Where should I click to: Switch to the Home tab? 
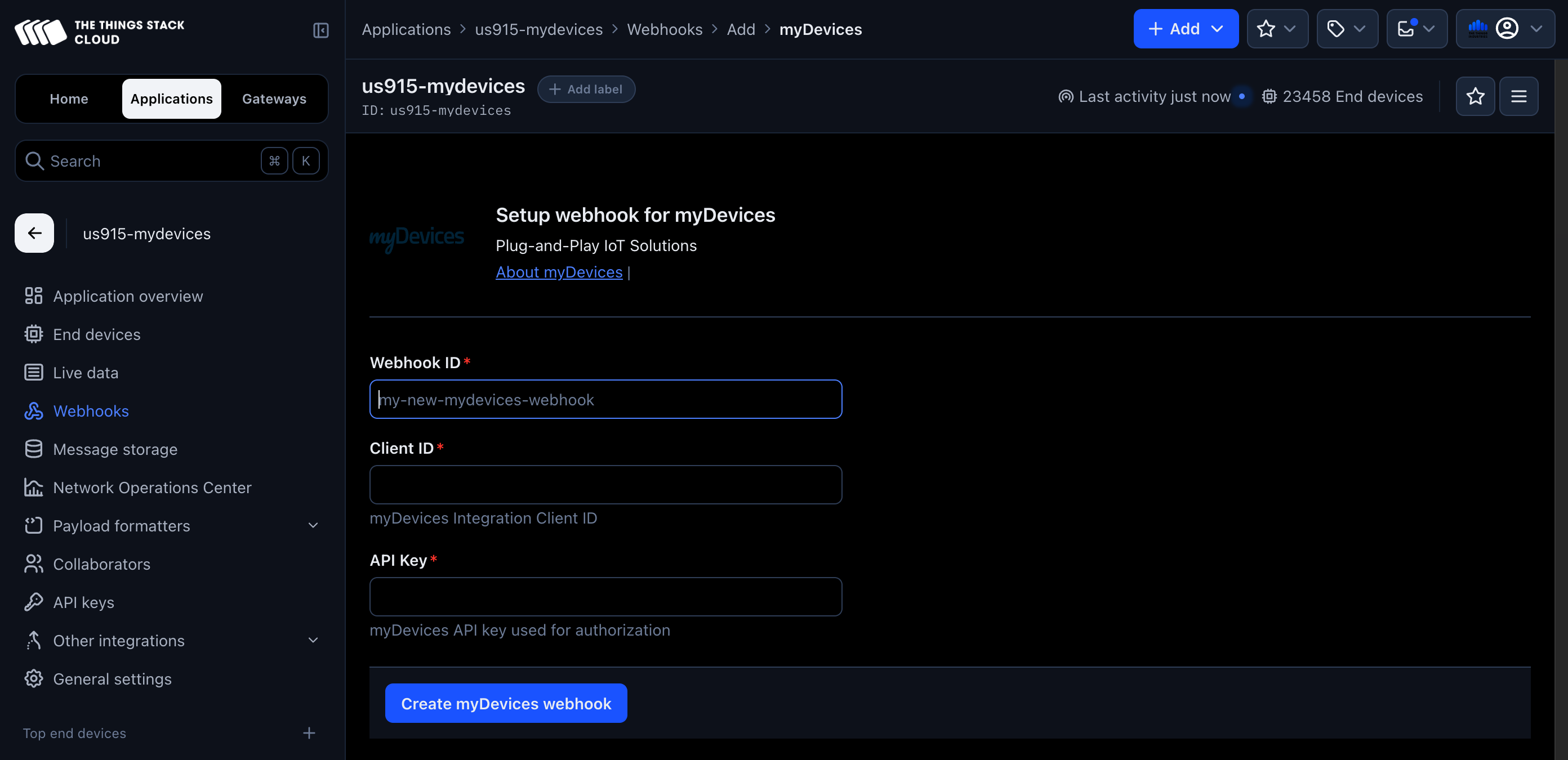tap(69, 99)
